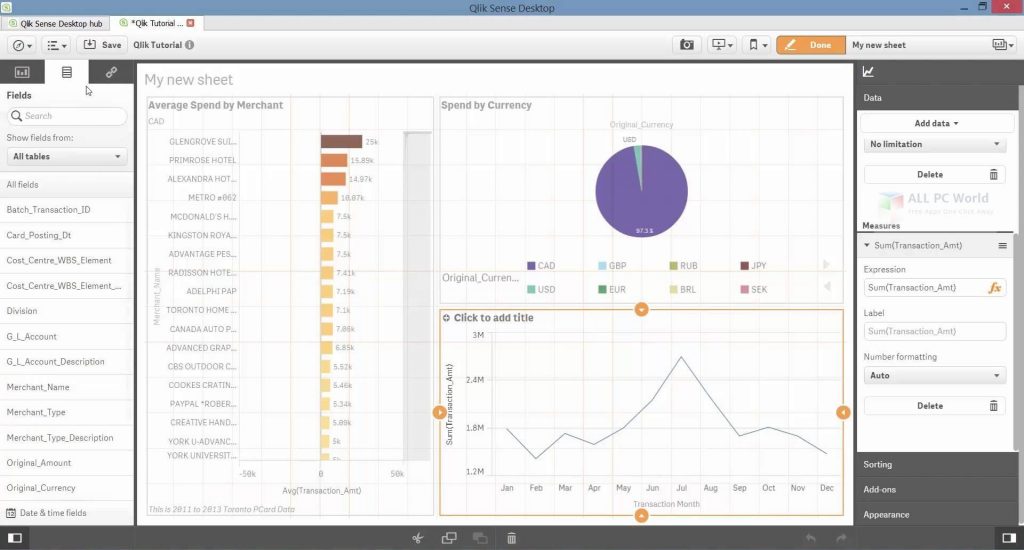The width and height of the screenshot is (1024, 550).
Task: Delete the dimension with Delete button
Action: [935, 175]
